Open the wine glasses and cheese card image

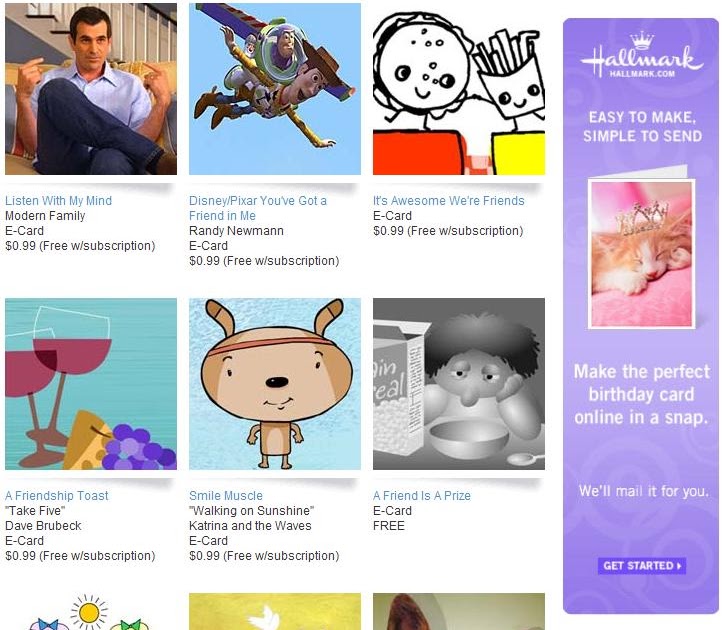click(x=91, y=384)
